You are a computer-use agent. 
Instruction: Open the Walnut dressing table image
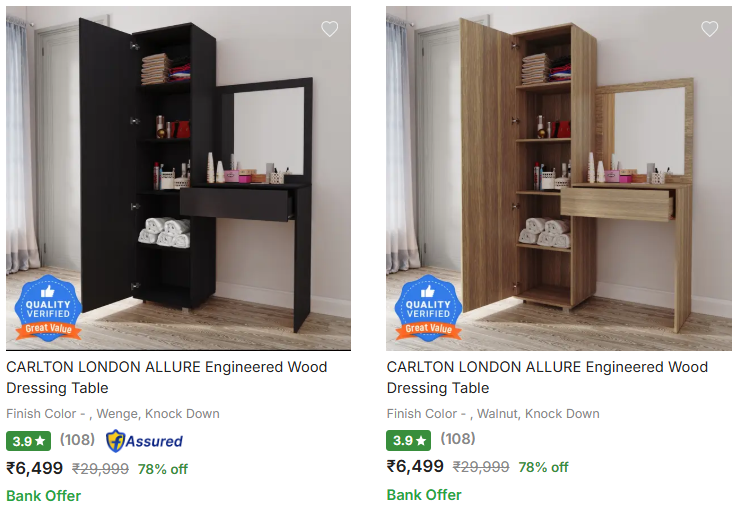point(559,178)
